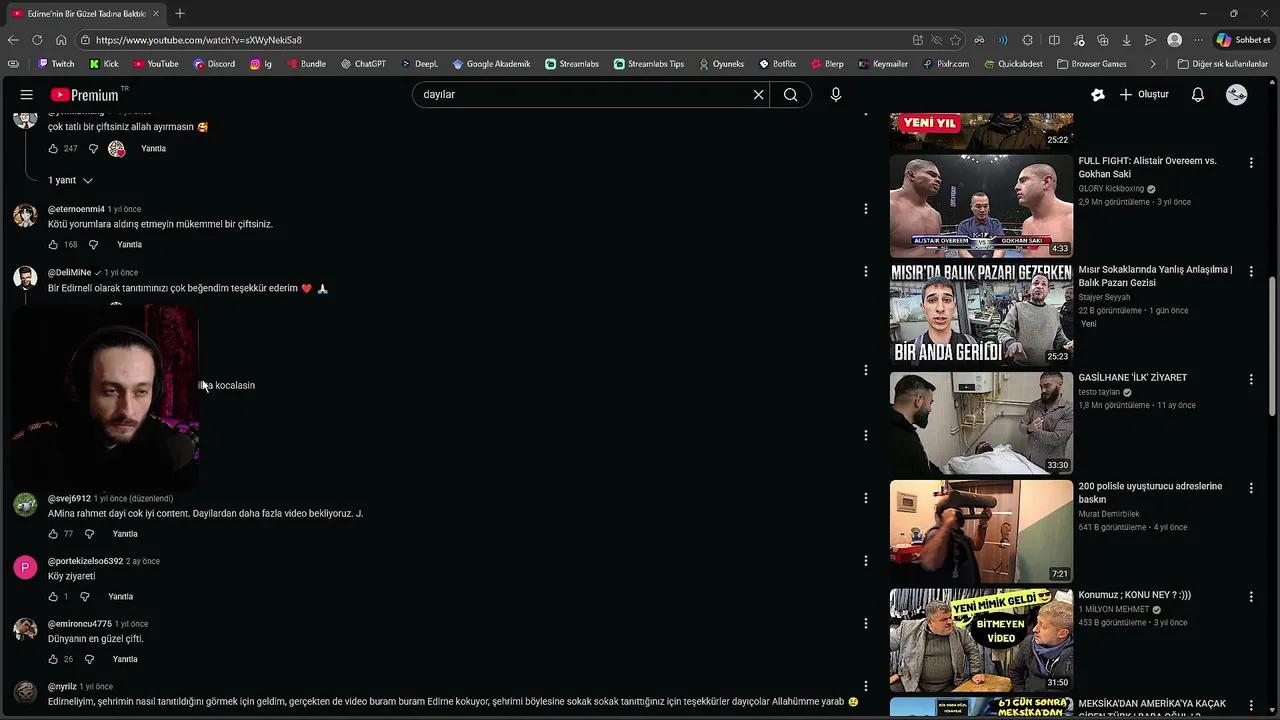This screenshot has width=1280, height=720.
Task: Like the @svej6912 comment
Action: (x=53, y=534)
